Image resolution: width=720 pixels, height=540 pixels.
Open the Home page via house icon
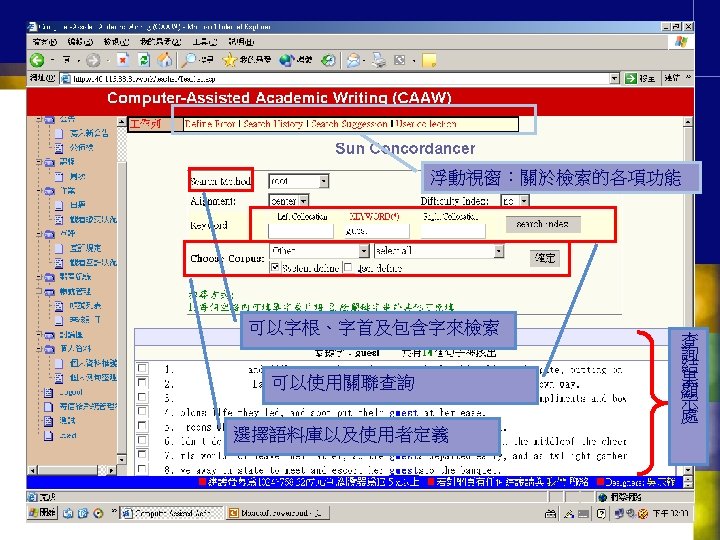[165, 60]
